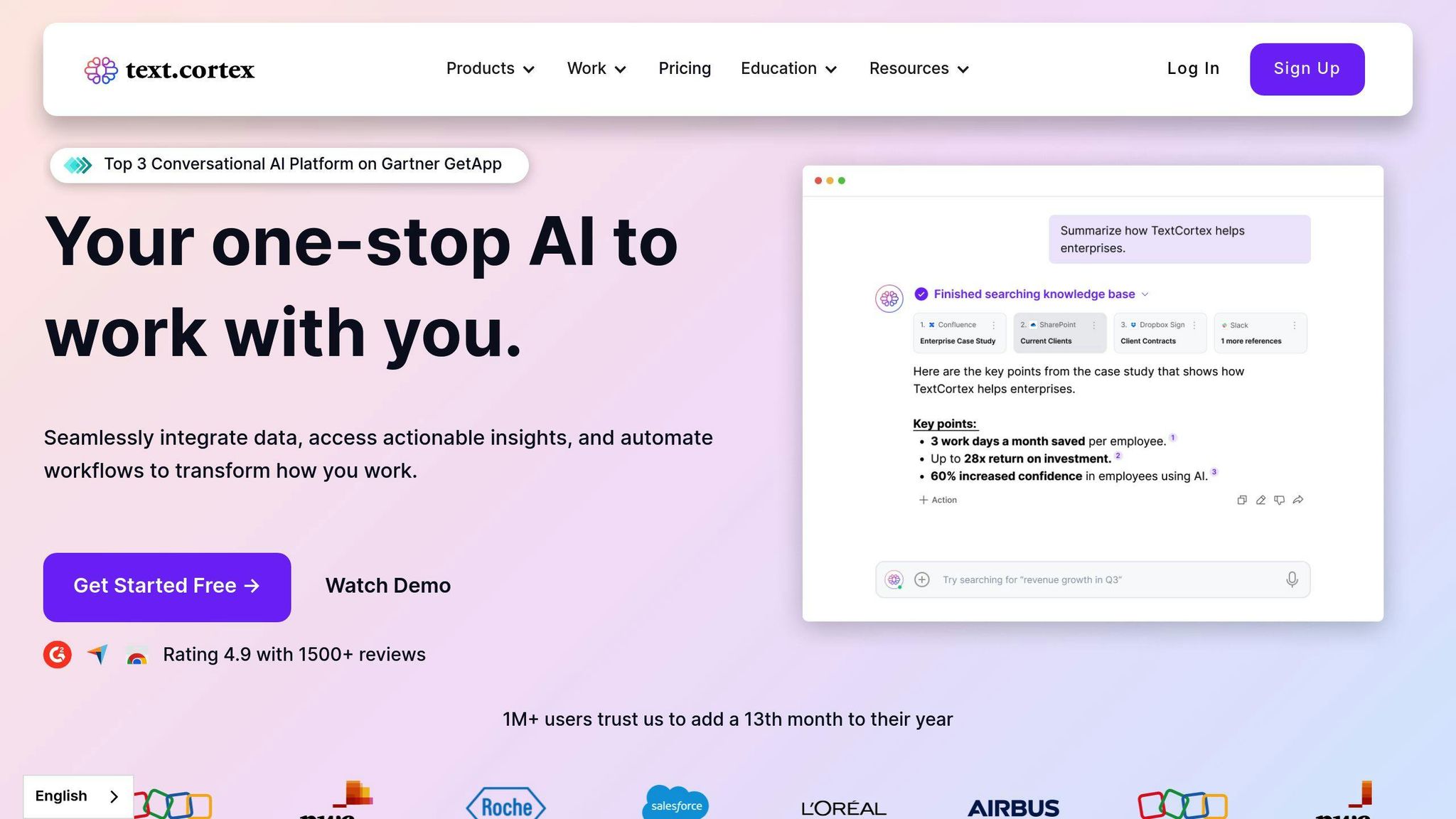Click the Roche logo
Viewport: 1456px width, 819px height.
[506, 804]
